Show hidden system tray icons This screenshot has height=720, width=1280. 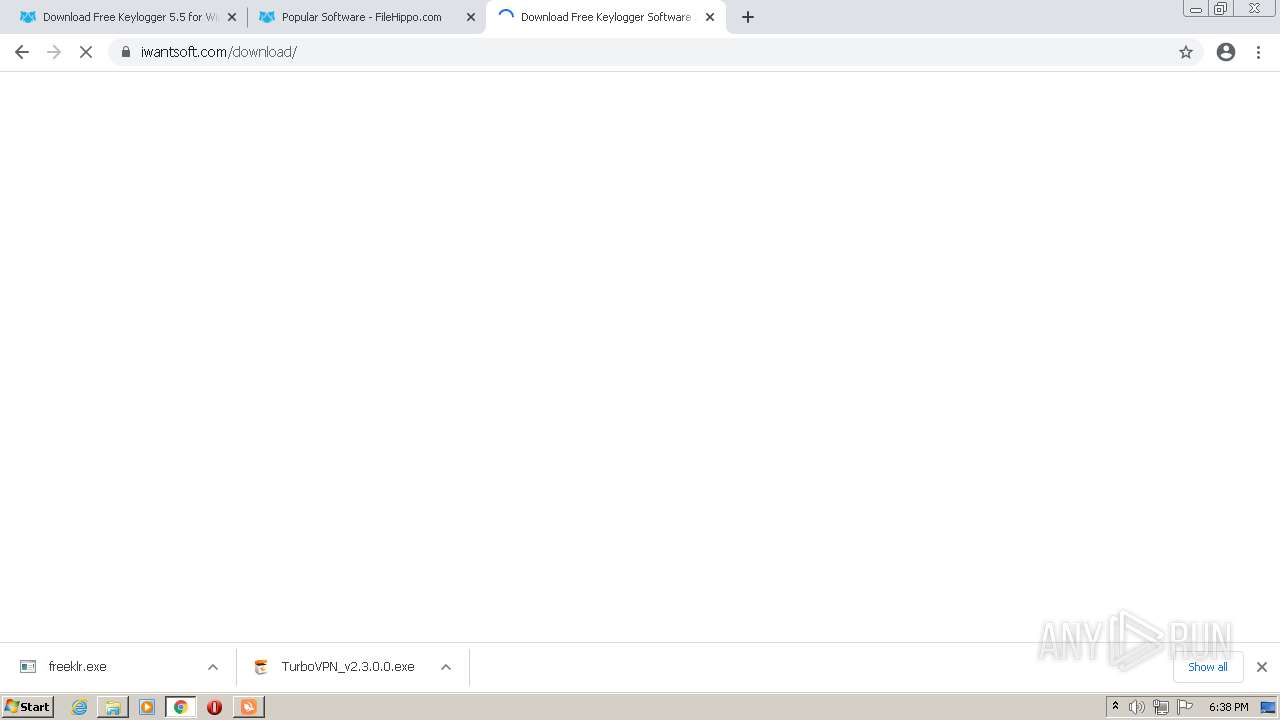pyautogui.click(x=1115, y=707)
